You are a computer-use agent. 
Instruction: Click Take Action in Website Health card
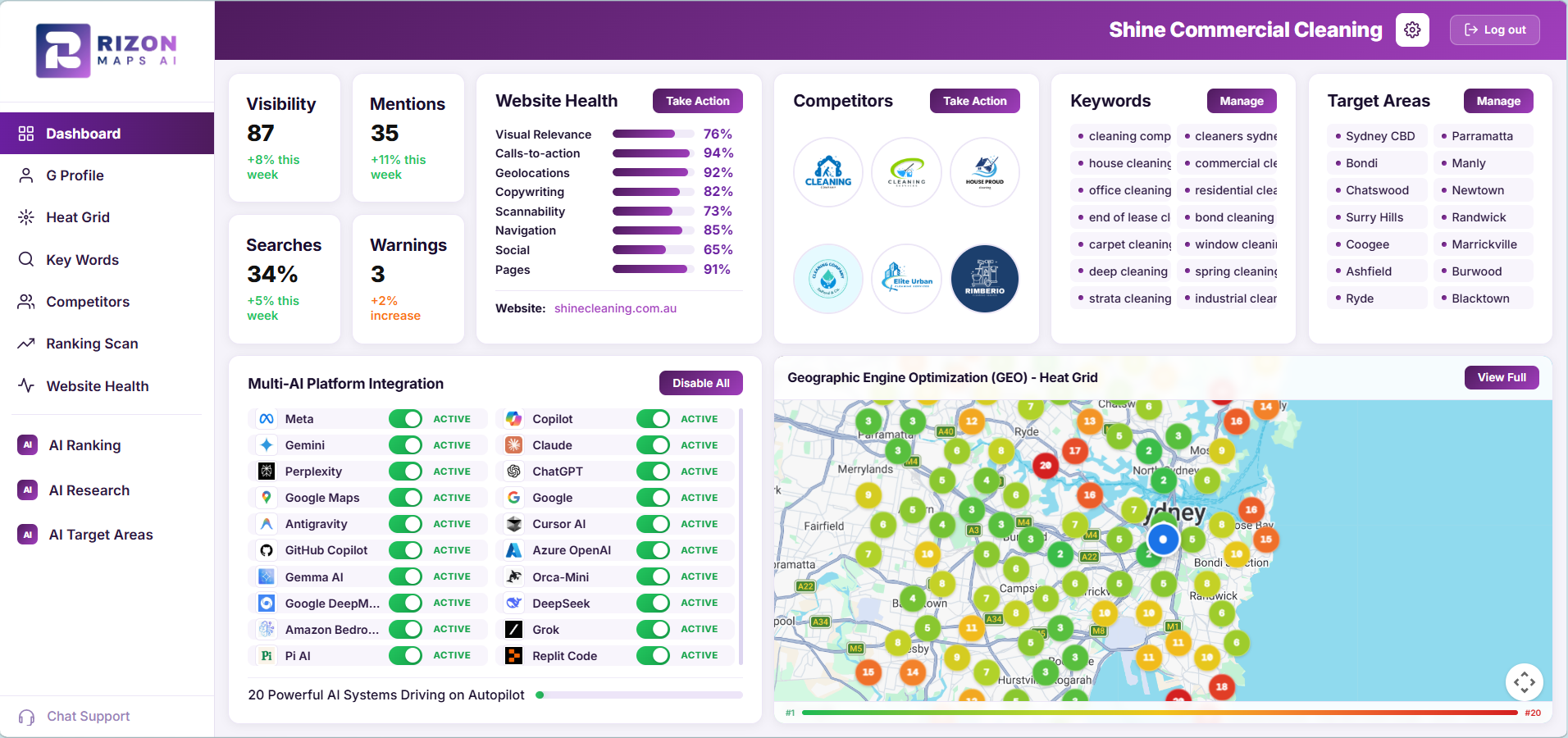(x=698, y=101)
